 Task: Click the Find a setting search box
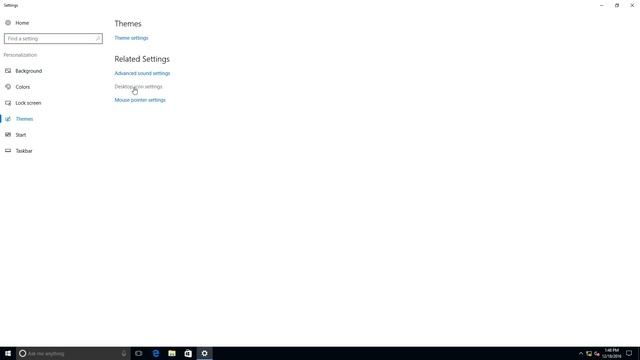53,38
